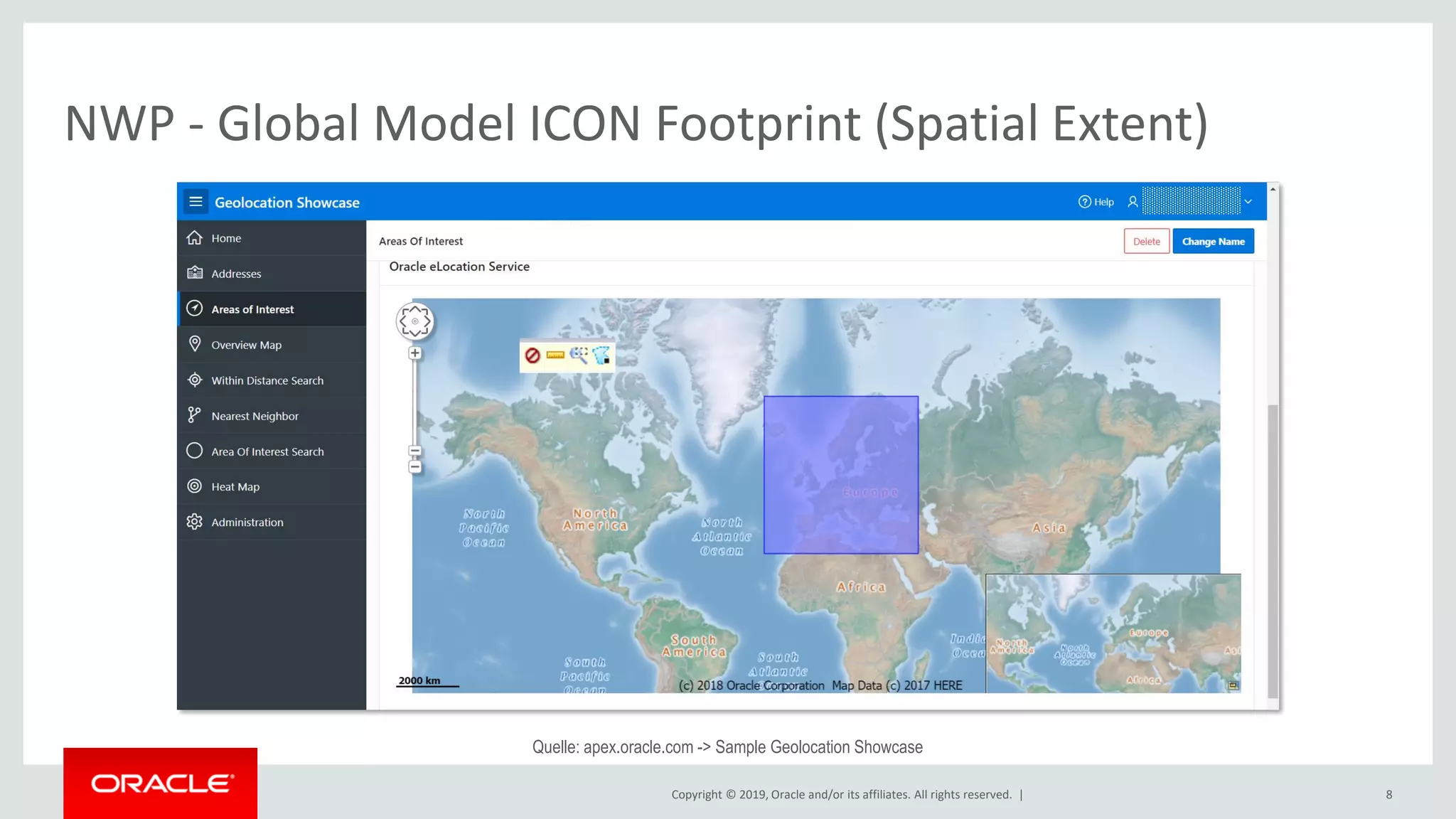
Task: Click the 2000 km scale bar
Action: pyautogui.click(x=427, y=681)
